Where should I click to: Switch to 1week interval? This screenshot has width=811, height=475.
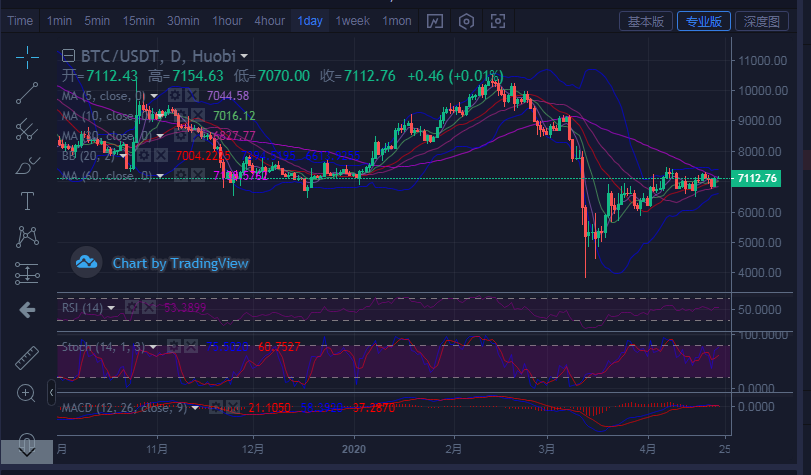(x=352, y=21)
